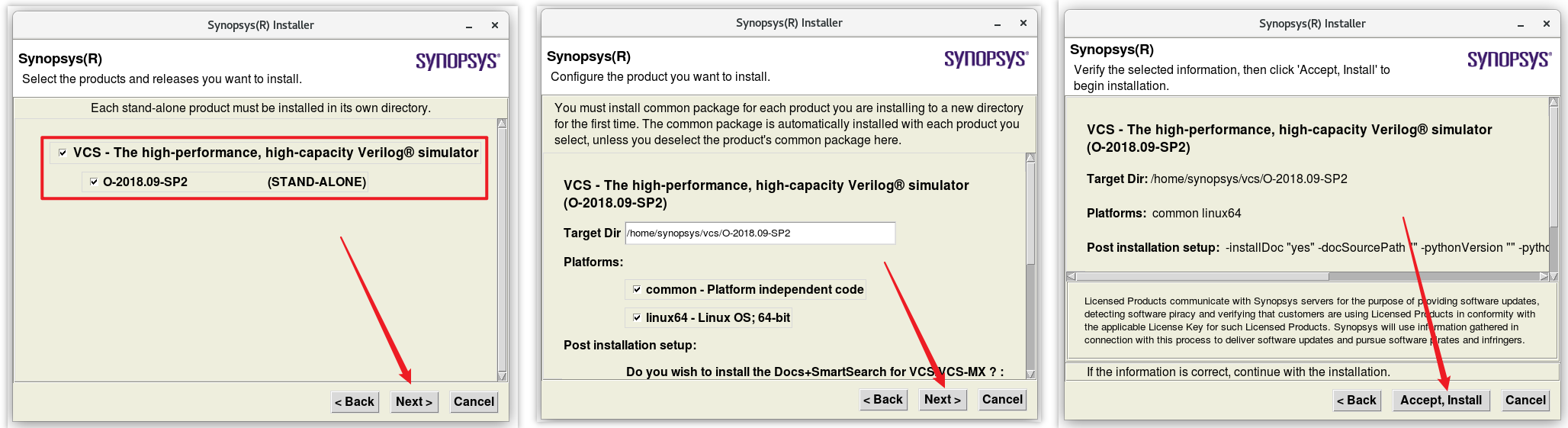Screen dimensions: 1568x428
Task: Close the verify information installer window
Action: tap(1547, 24)
